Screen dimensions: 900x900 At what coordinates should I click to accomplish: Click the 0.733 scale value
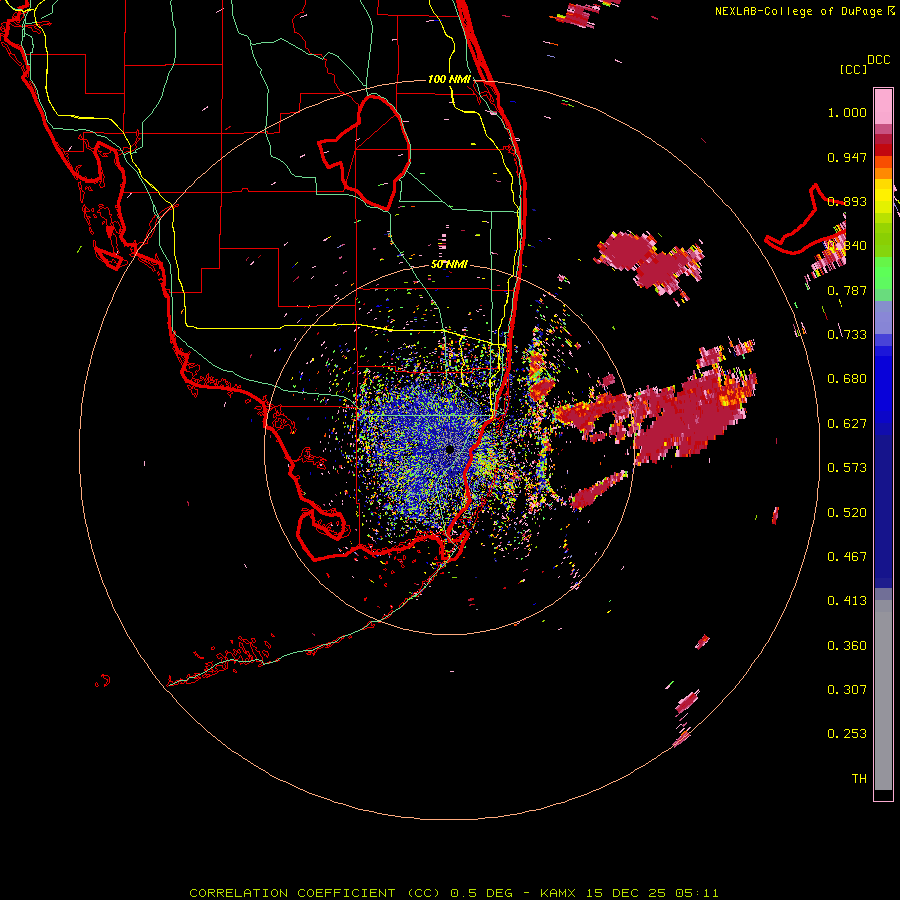pos(847,335)
